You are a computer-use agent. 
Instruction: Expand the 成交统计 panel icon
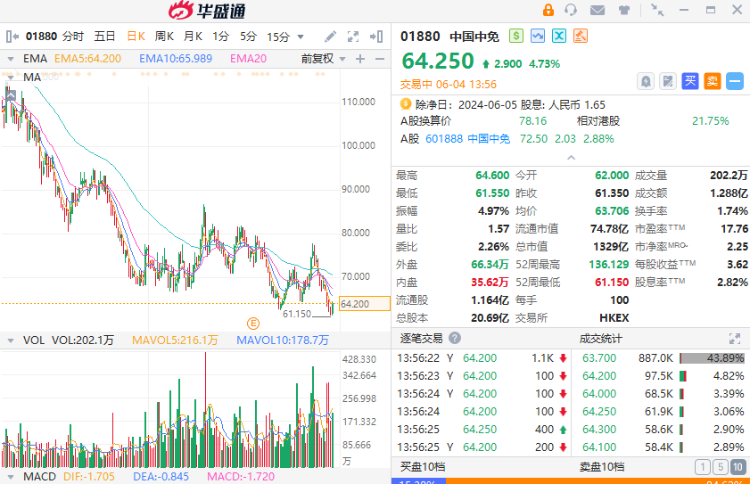(734, 339)
